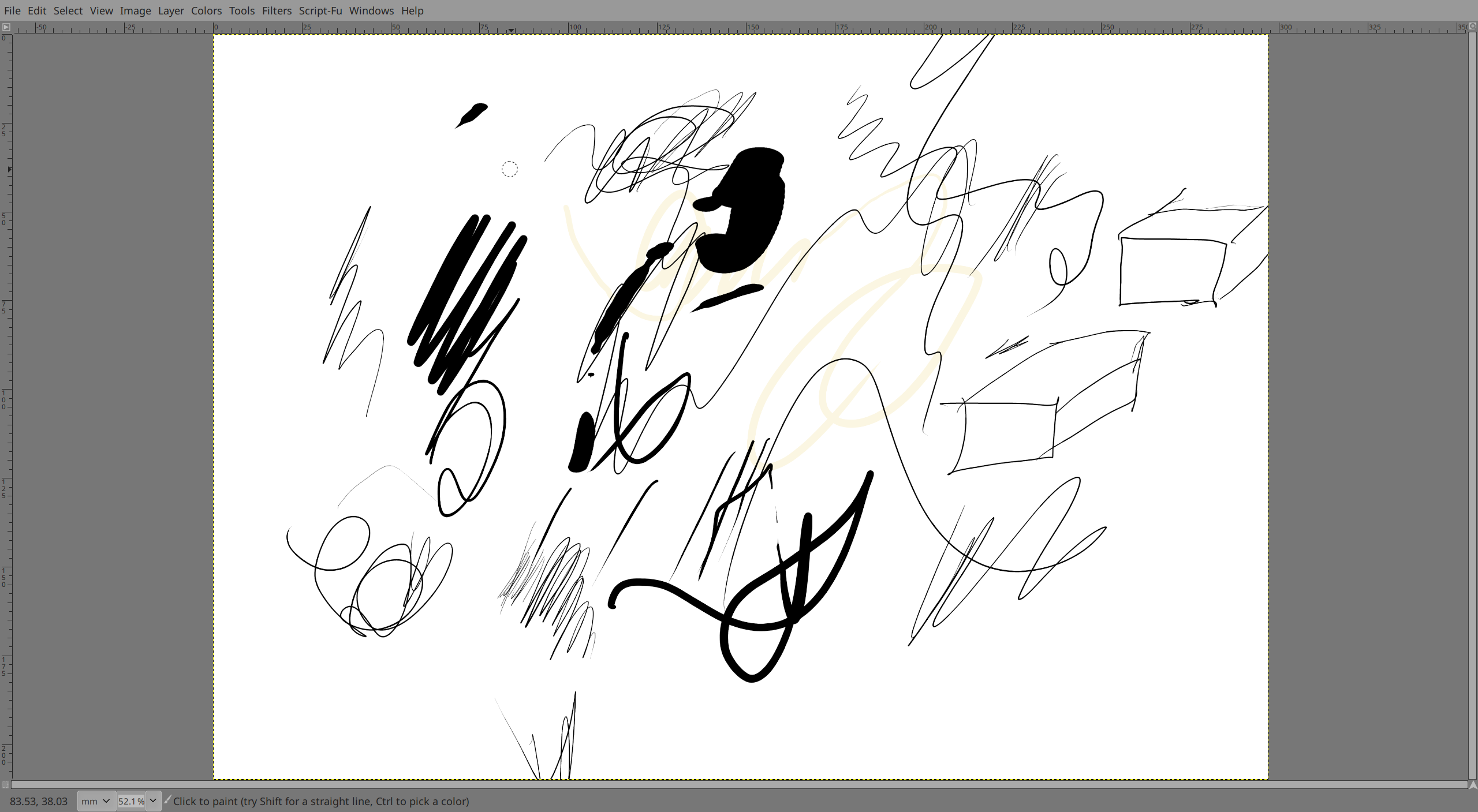Open the Windows menu
Image resolution: width=1478 pixels, height=812 pixels.
coord(371,10)
